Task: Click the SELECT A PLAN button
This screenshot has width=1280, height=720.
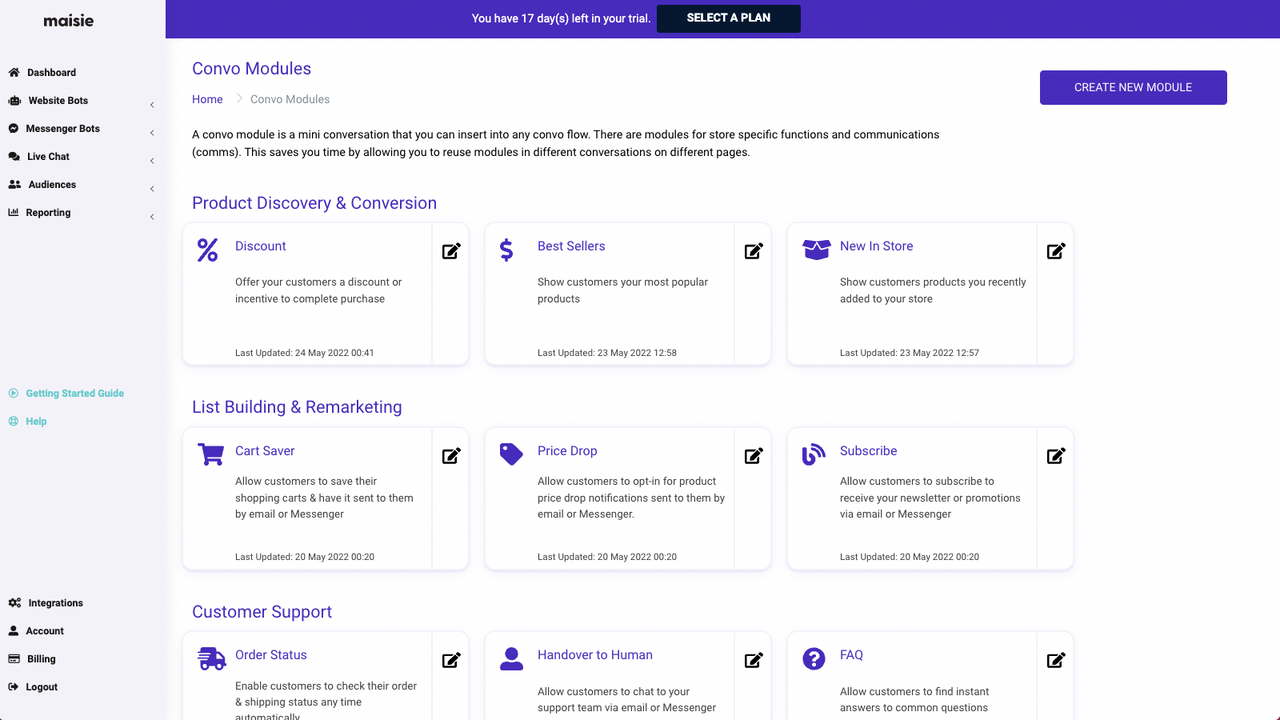Action: click(x=728, y=18)
